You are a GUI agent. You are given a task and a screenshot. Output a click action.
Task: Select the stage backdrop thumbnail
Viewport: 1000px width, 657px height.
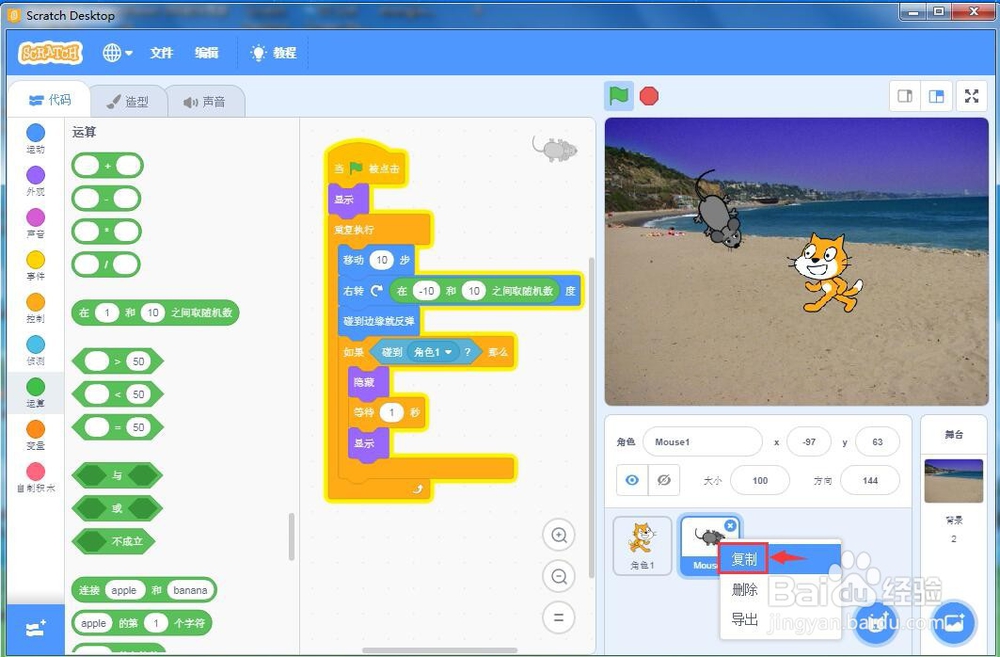(953, 481)
